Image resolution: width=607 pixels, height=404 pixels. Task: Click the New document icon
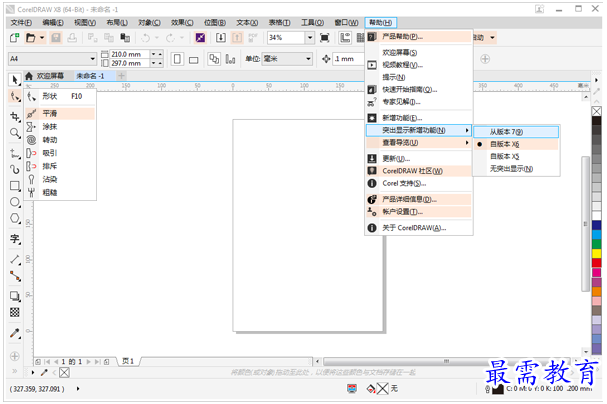click(15, 38)
